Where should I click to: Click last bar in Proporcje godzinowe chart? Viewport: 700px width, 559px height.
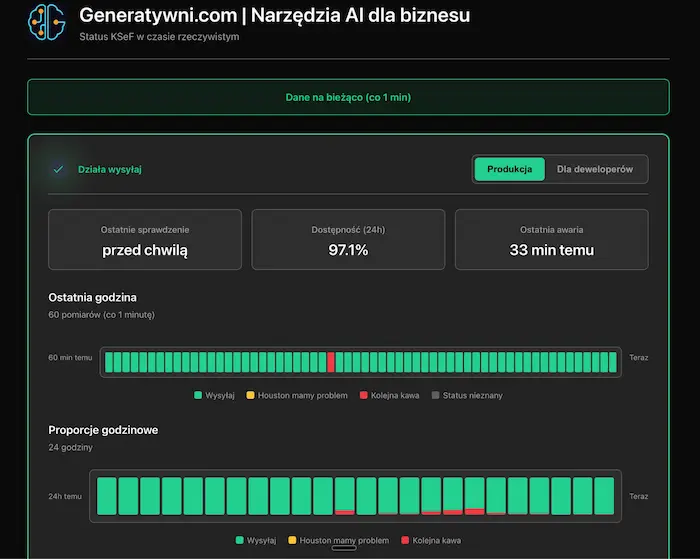pos(604,496)
